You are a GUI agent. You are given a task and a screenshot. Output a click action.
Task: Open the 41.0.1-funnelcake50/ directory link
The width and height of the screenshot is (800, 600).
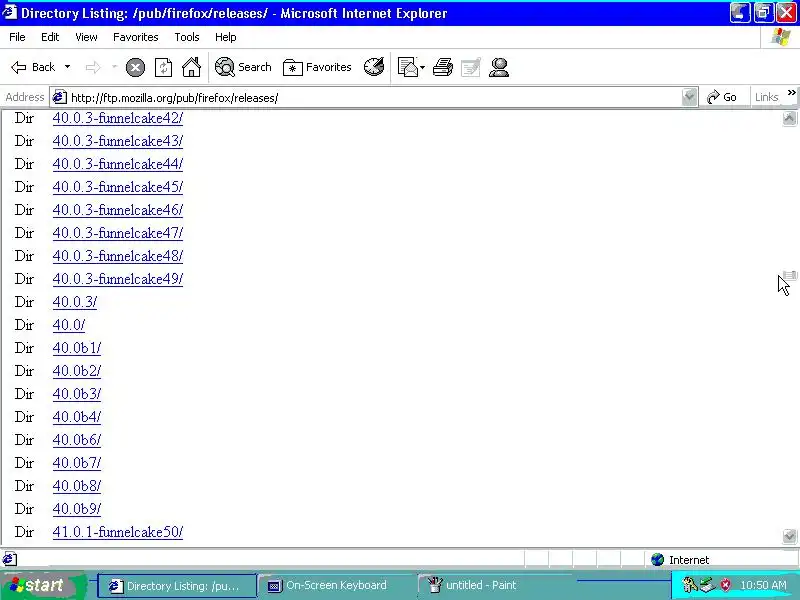[x=117, y=532]
